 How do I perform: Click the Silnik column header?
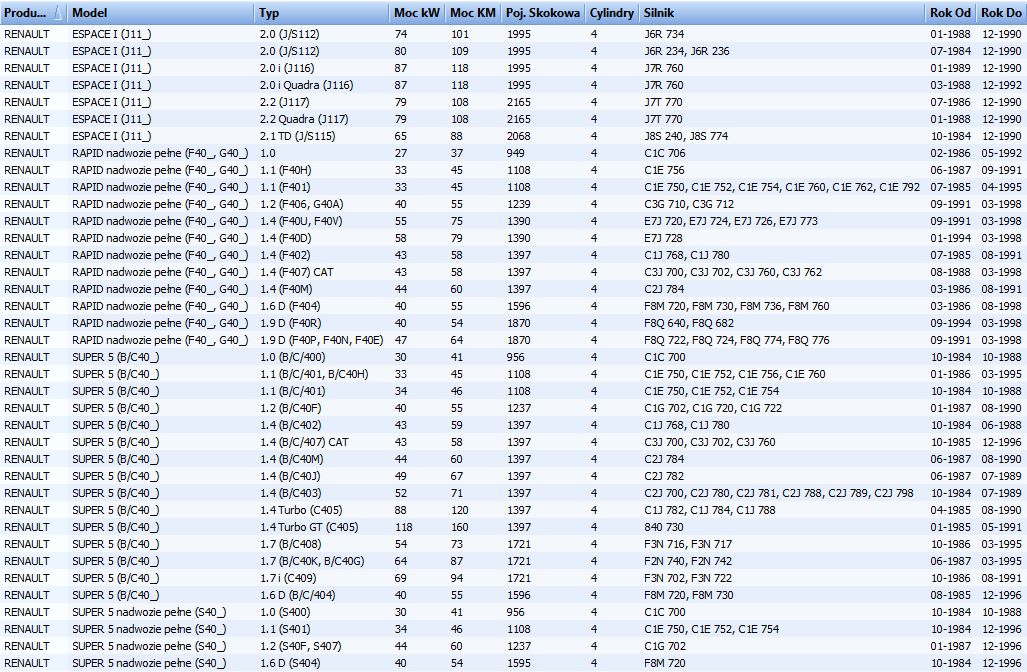pos(781,12)
